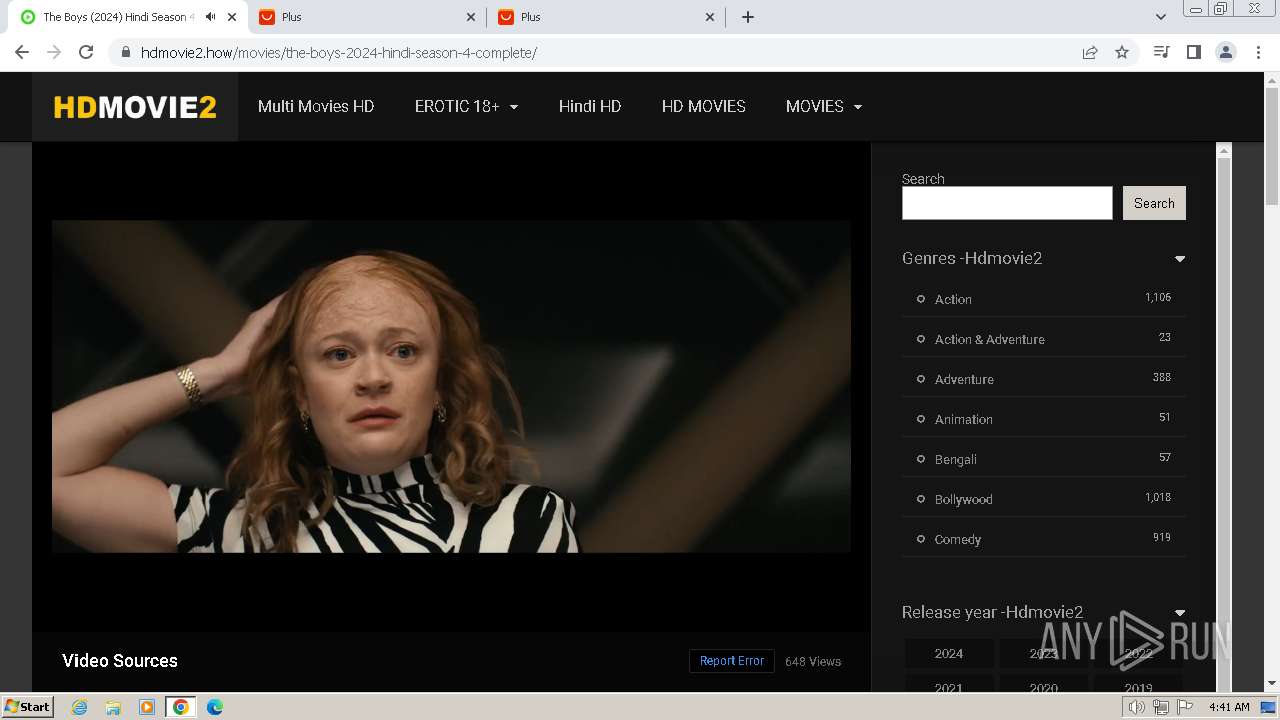The image size is (1280, 720).
Task: Close the second Plus tab
Action: 710,17
